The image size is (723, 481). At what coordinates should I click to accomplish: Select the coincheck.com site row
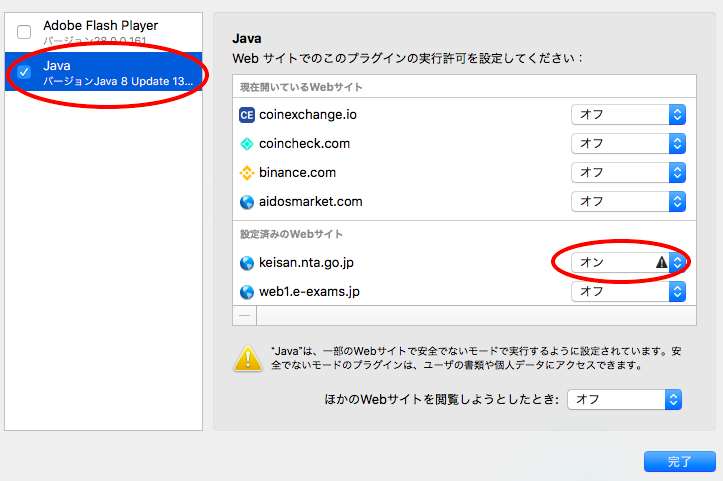[464, 143]
